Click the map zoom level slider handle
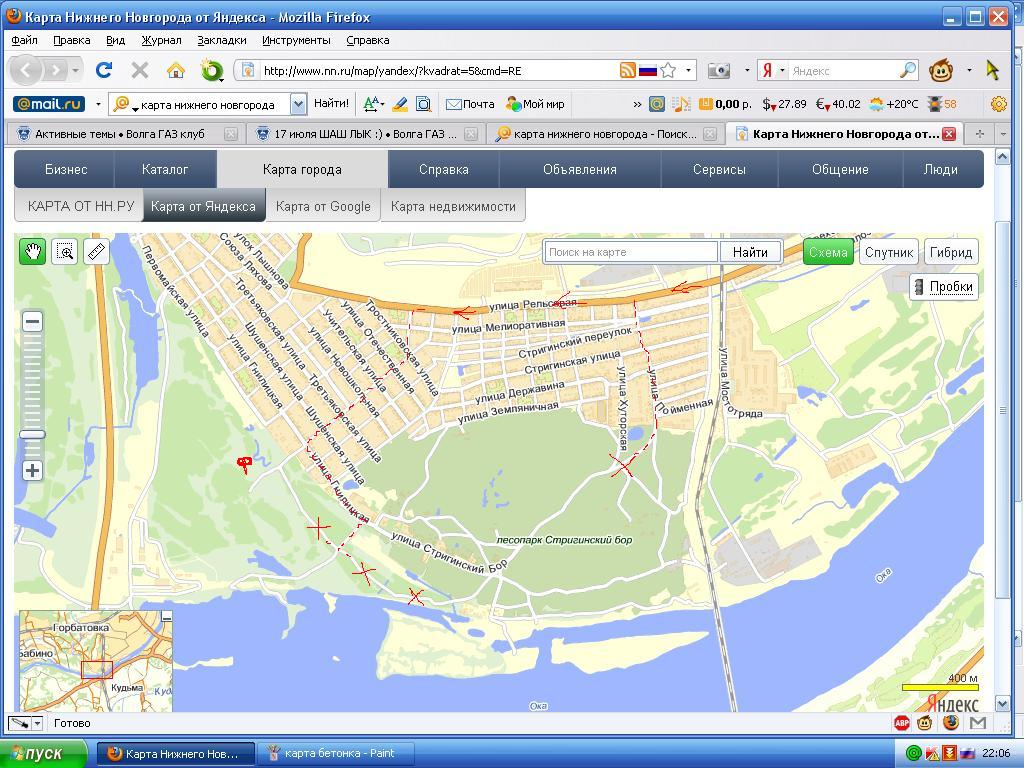Image resolution: width=1024 pixels, height=768 pixels. coord(33,434)
